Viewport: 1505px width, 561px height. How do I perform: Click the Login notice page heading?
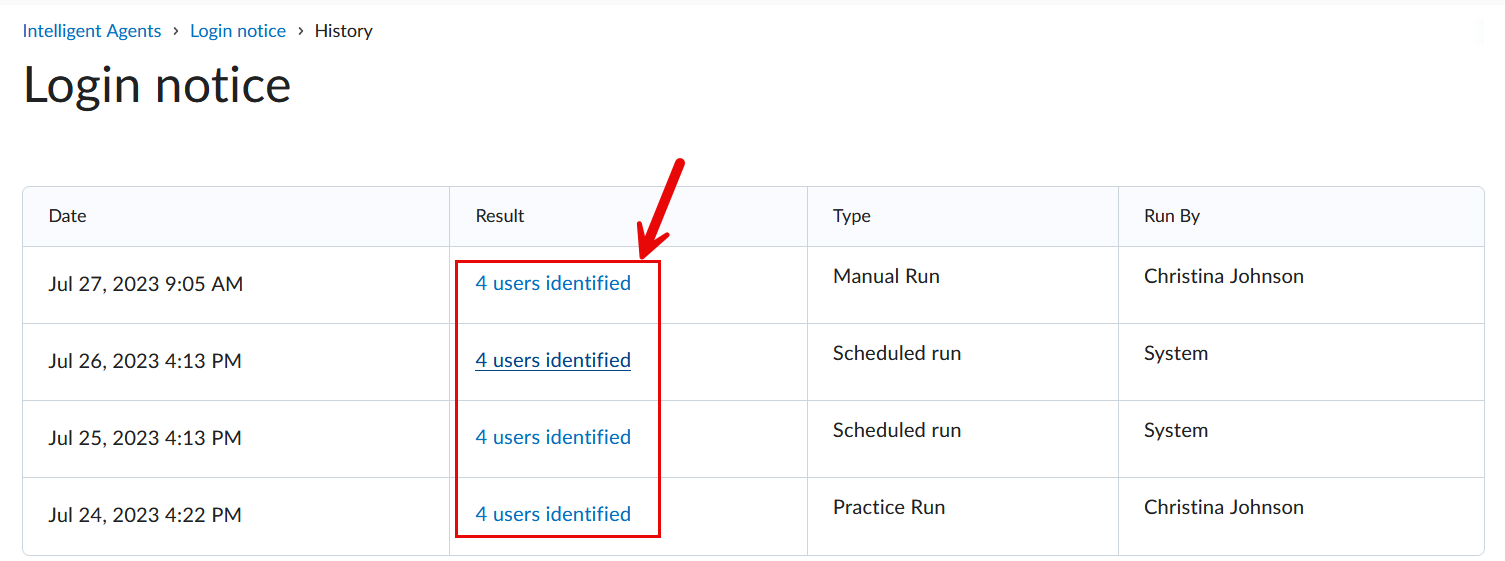click(x=157, y=85)
